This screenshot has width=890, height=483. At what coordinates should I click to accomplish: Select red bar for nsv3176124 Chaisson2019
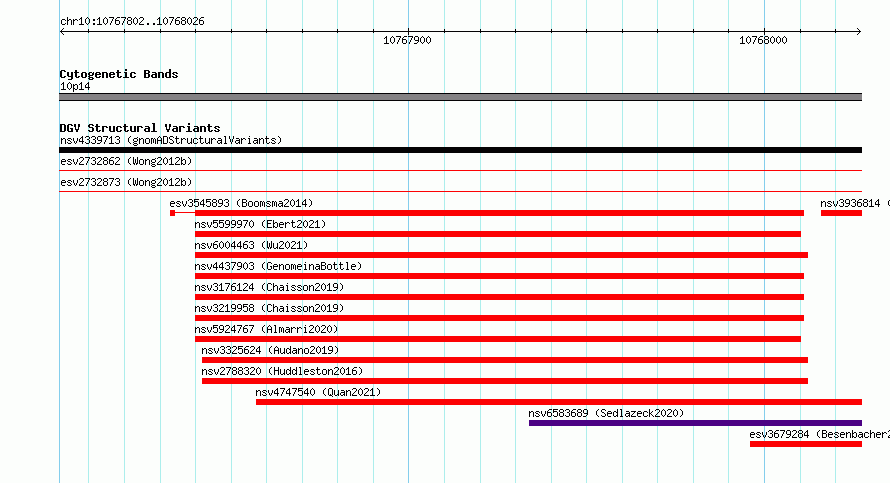pos(499,297)
